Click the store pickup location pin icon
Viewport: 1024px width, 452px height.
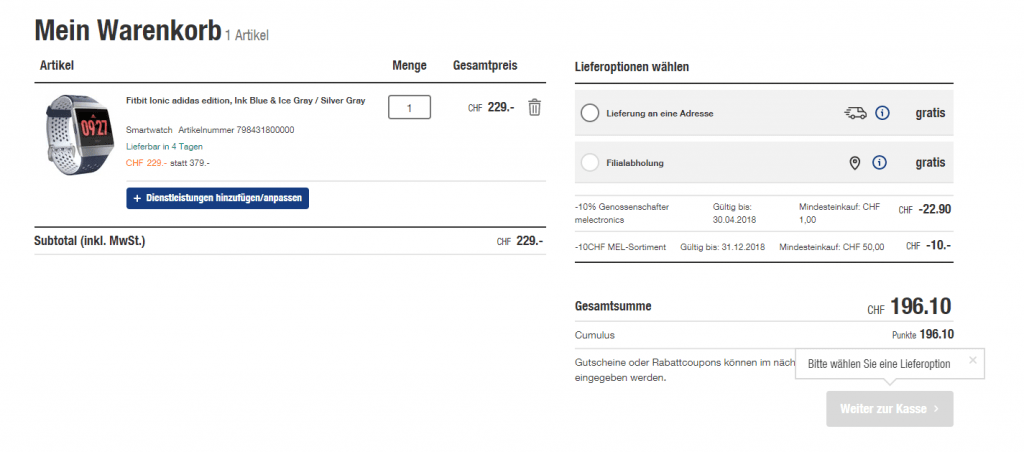tap(855, 163)
